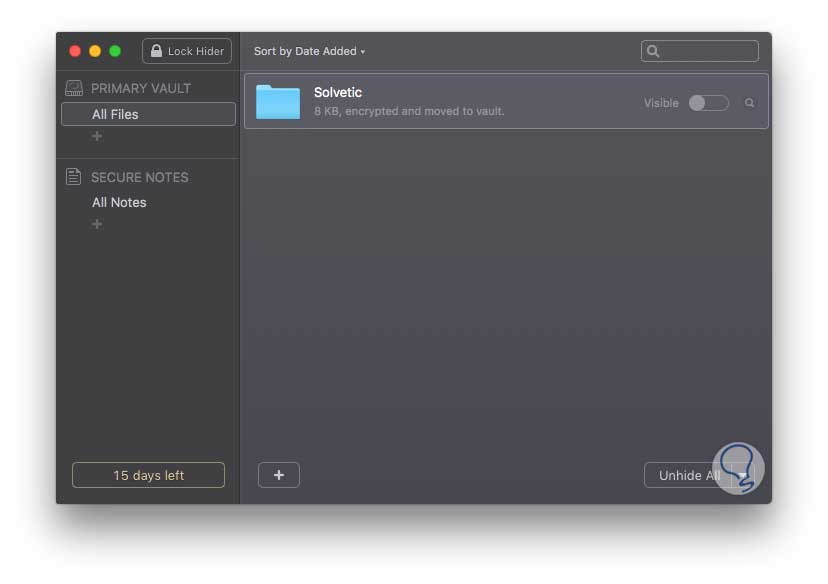Click the Primary Vault drive icon
The width and height of the screenshot is (828, 584).
[x=74, y=88]
